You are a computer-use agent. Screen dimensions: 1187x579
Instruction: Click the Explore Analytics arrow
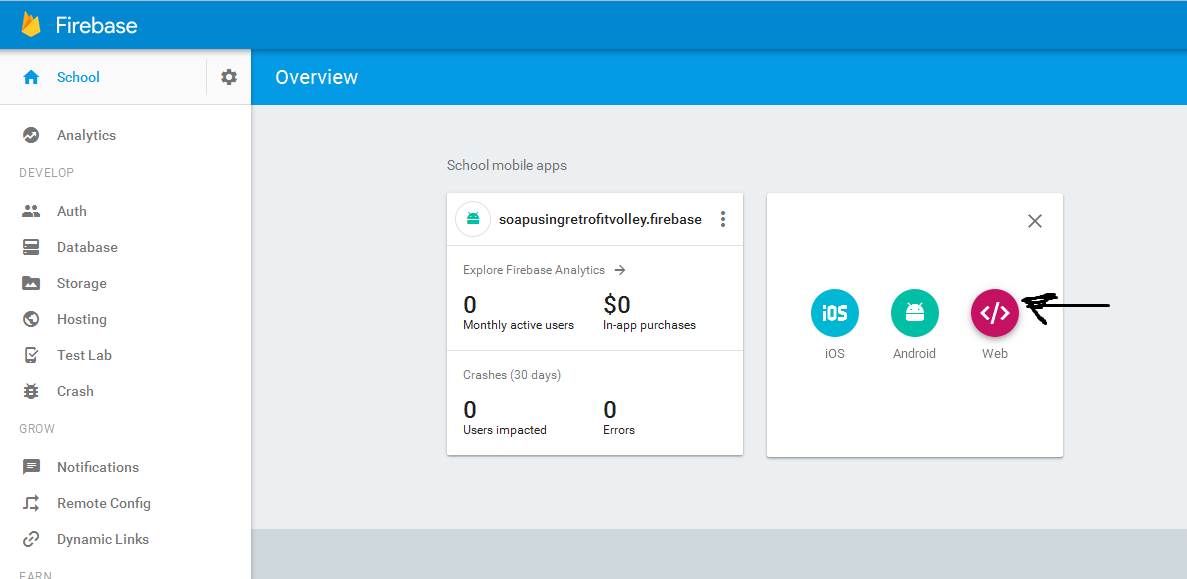[620, 269]
